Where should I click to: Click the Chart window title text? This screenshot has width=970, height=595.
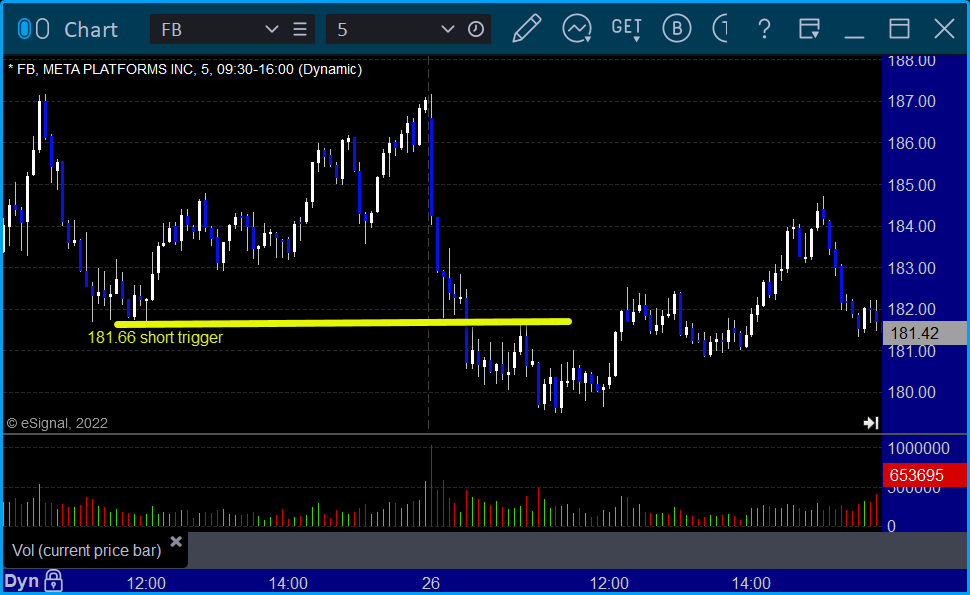(x=91, y=30)
